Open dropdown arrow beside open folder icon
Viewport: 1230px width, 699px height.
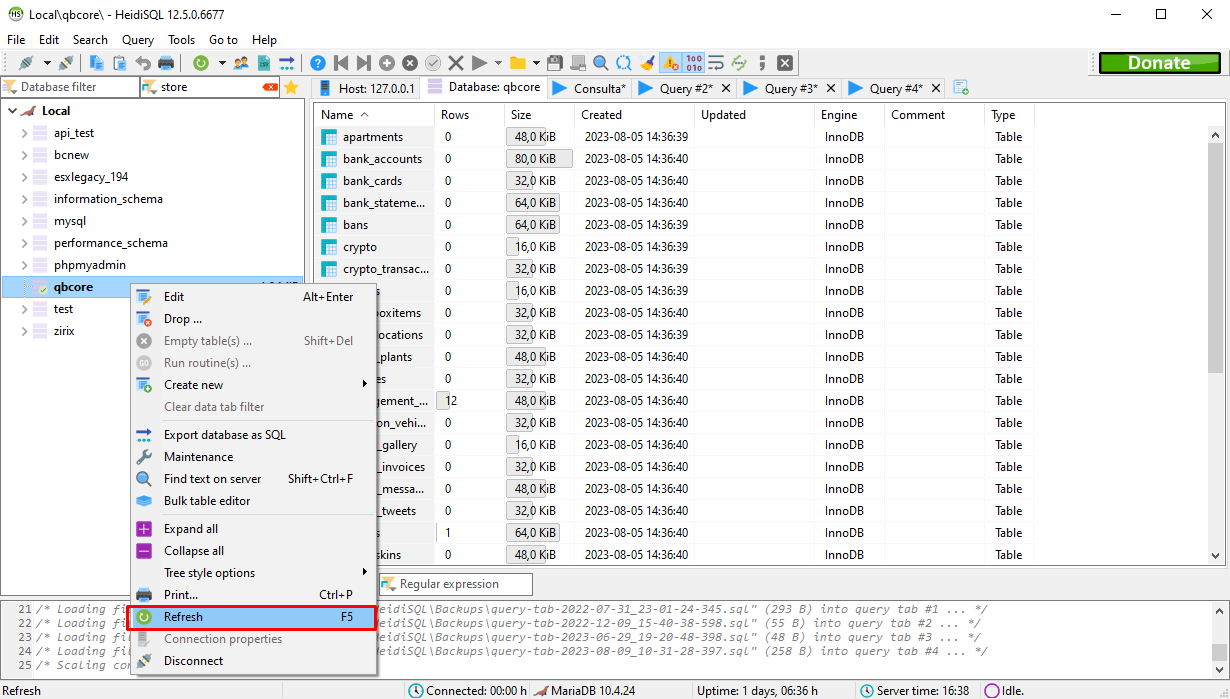537,63
